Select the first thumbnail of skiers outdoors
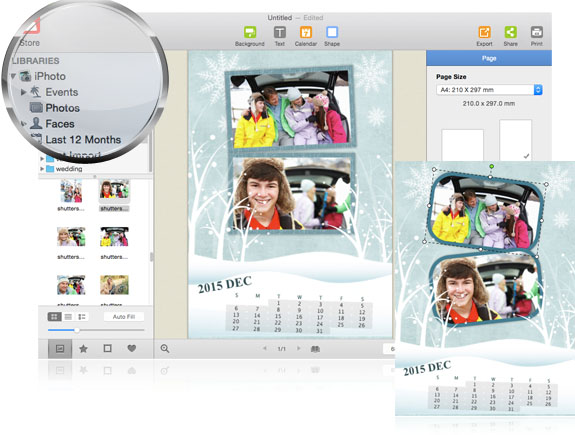575x435 pixels. pos(71,191)
